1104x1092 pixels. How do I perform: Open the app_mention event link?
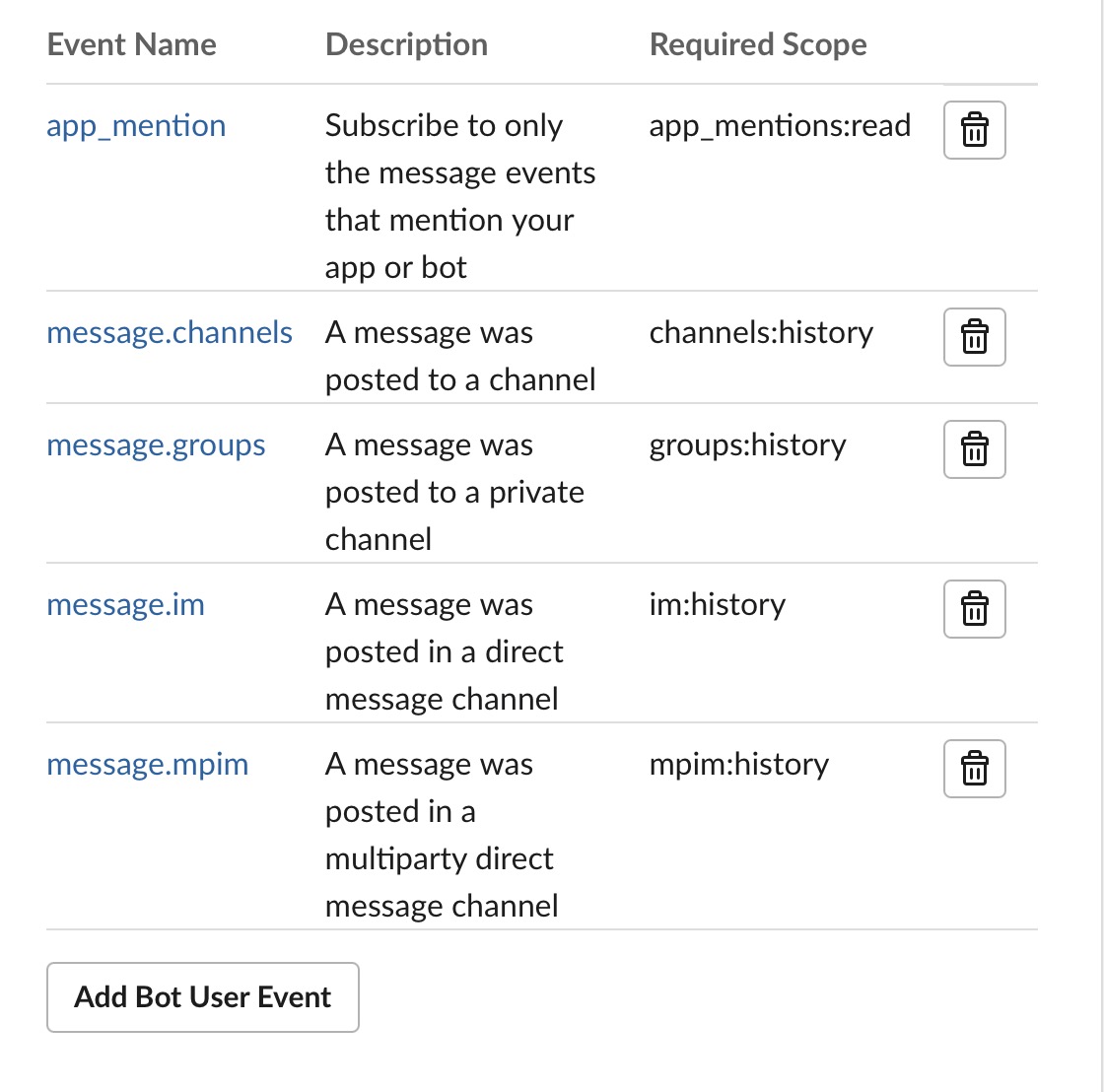tap(136, 126)
